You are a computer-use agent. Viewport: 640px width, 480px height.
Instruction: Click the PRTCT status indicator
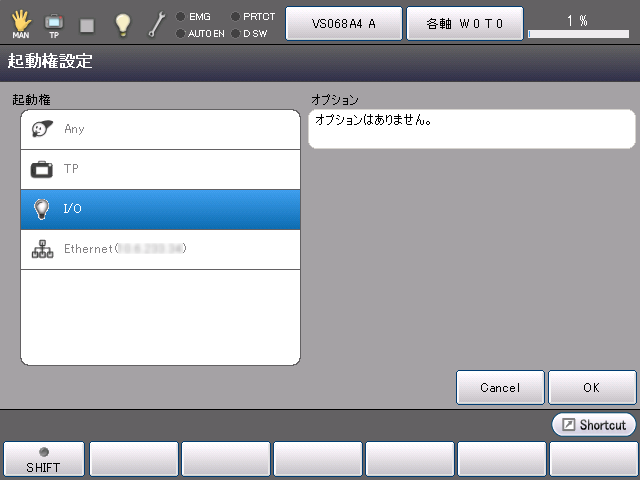252,16
